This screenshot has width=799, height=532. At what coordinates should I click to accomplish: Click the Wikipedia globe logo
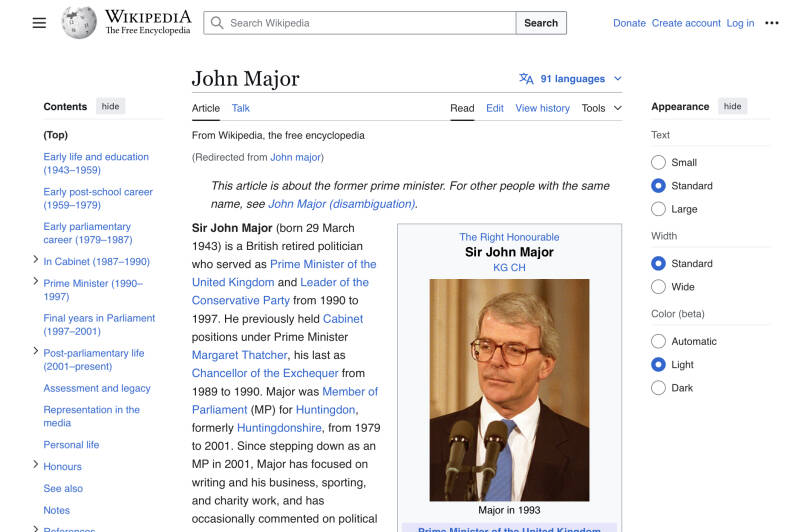click(x=79, y=23)
